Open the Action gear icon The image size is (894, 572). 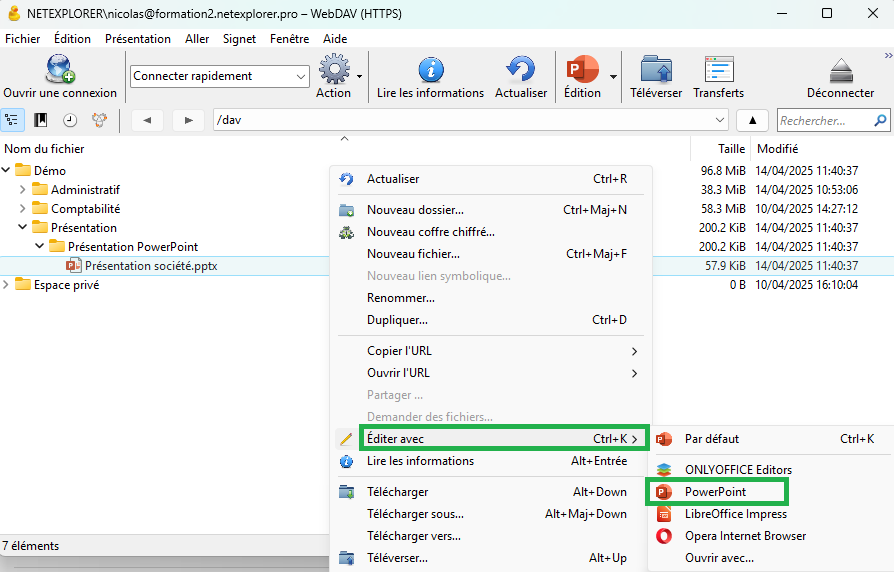333,70
